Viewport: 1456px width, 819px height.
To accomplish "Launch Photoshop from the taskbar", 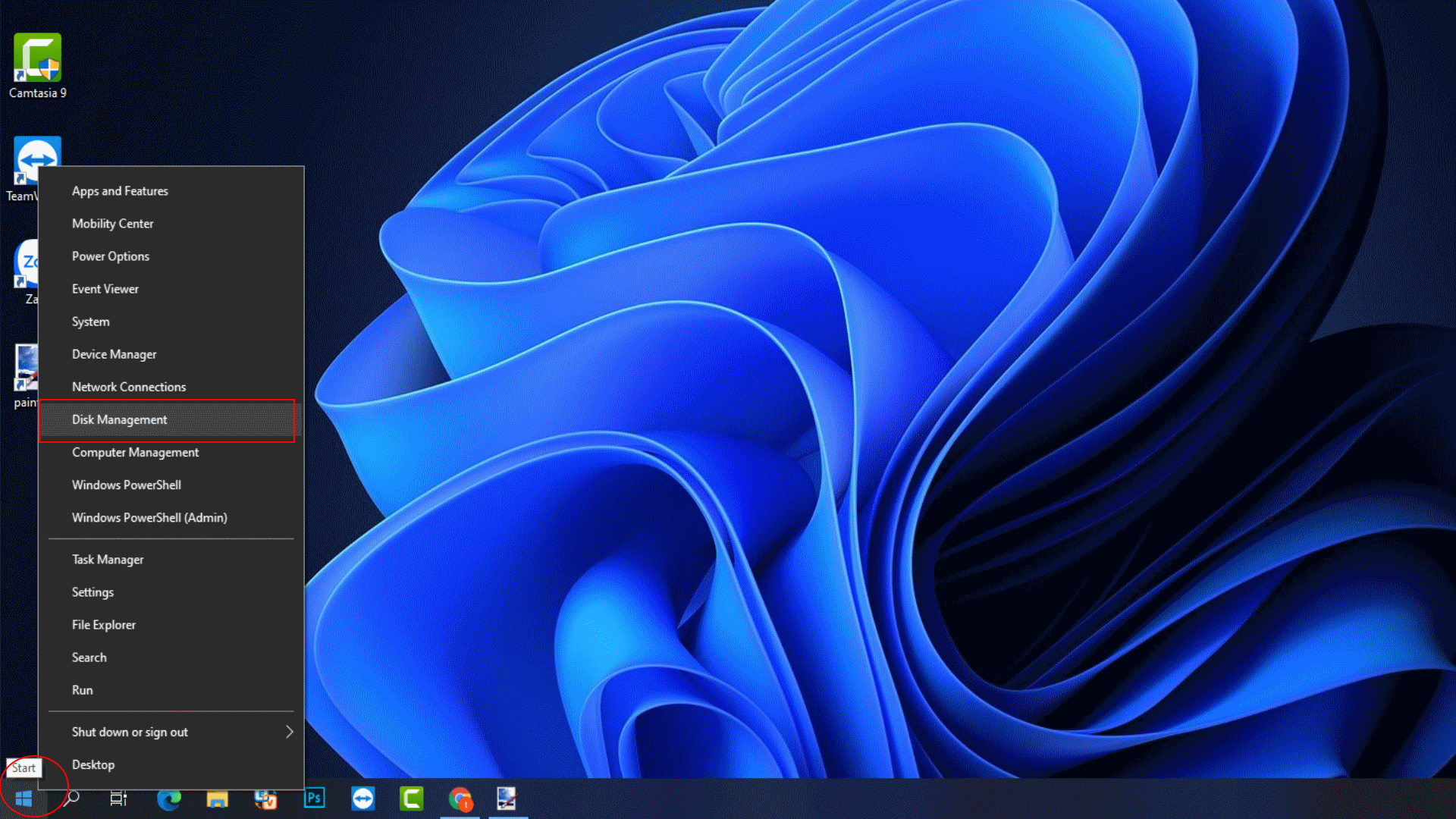I will (314, 799).
